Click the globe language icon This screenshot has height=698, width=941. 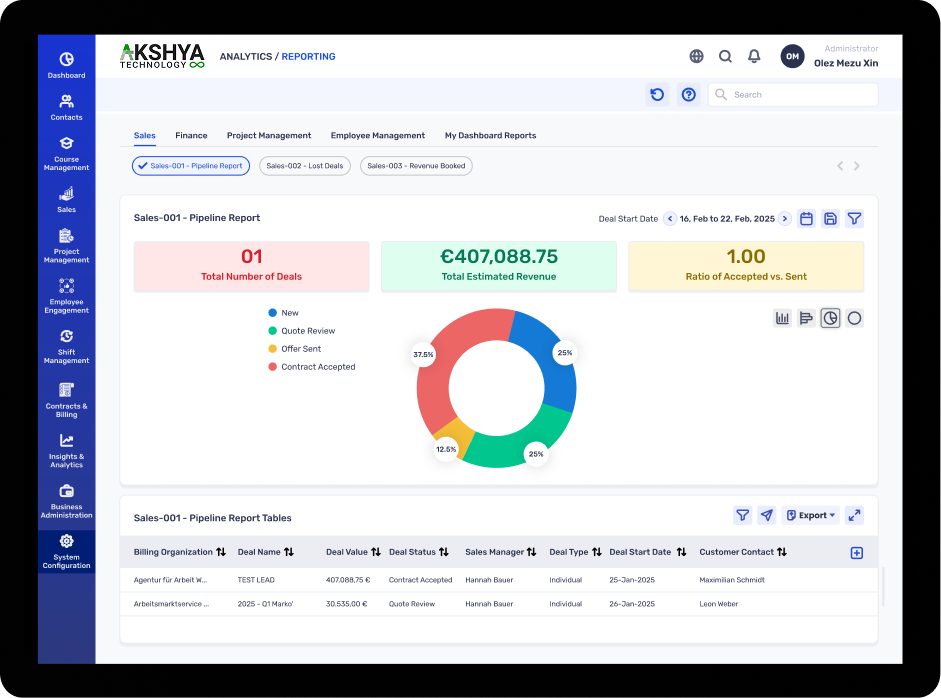click(696, 57)
